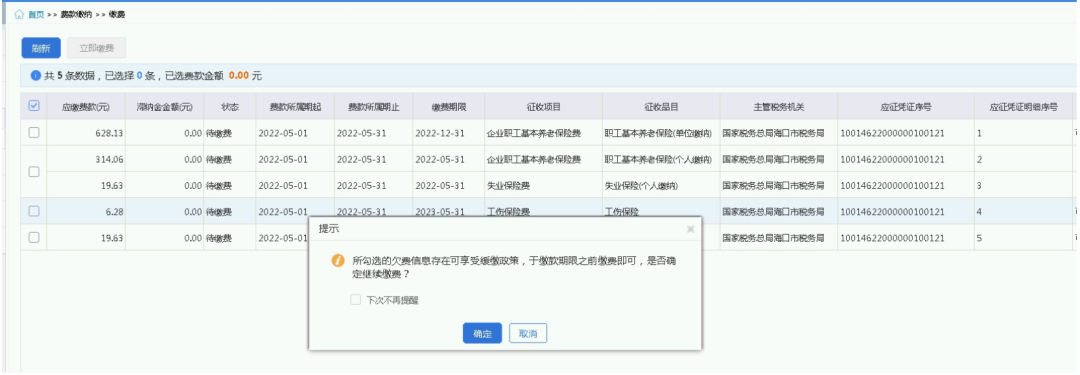The image size is (1080, 375).
Task: Click the 立即缴费 button
Action: click(x=96, y=48)
